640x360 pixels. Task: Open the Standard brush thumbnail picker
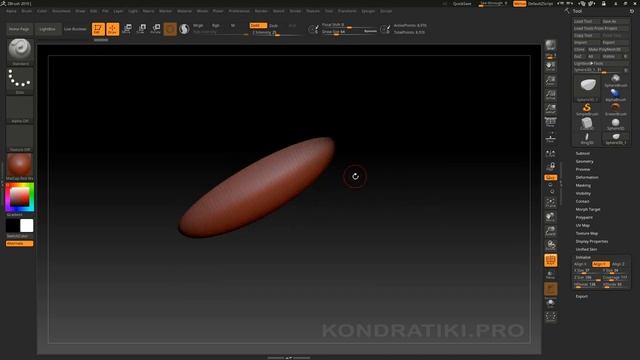tap(20, 52)
